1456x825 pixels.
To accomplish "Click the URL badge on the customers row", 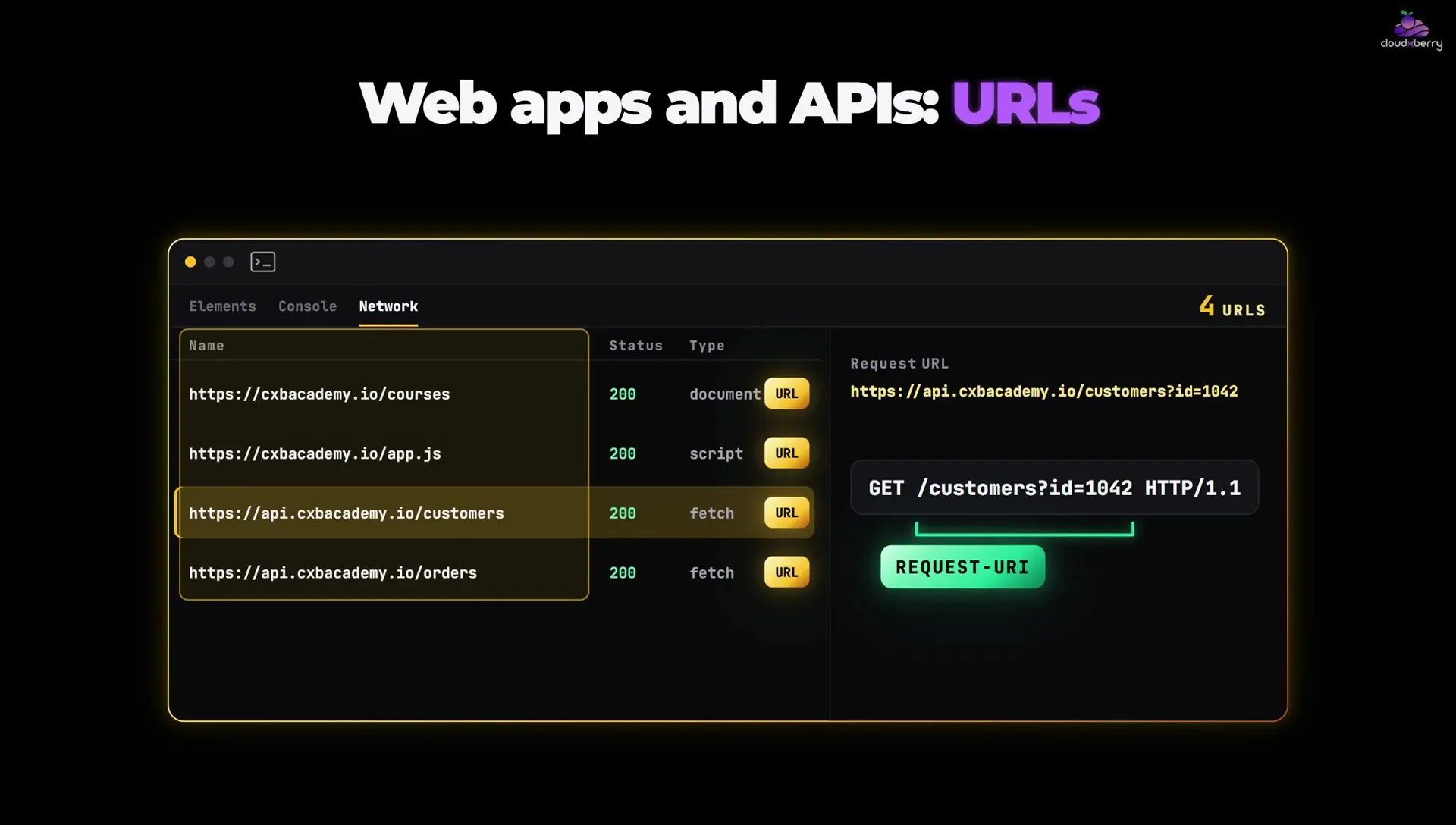I will pyautogui.click(x=786, y=513).
